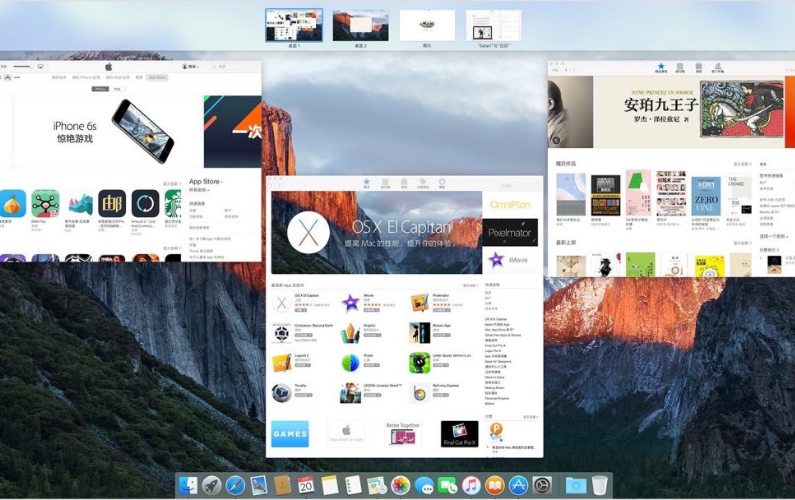Image resolution: width=795 pixels, height=500 pixels.
Task: Open account dropdown in iTunes toolbar
Action: (190, 66)
